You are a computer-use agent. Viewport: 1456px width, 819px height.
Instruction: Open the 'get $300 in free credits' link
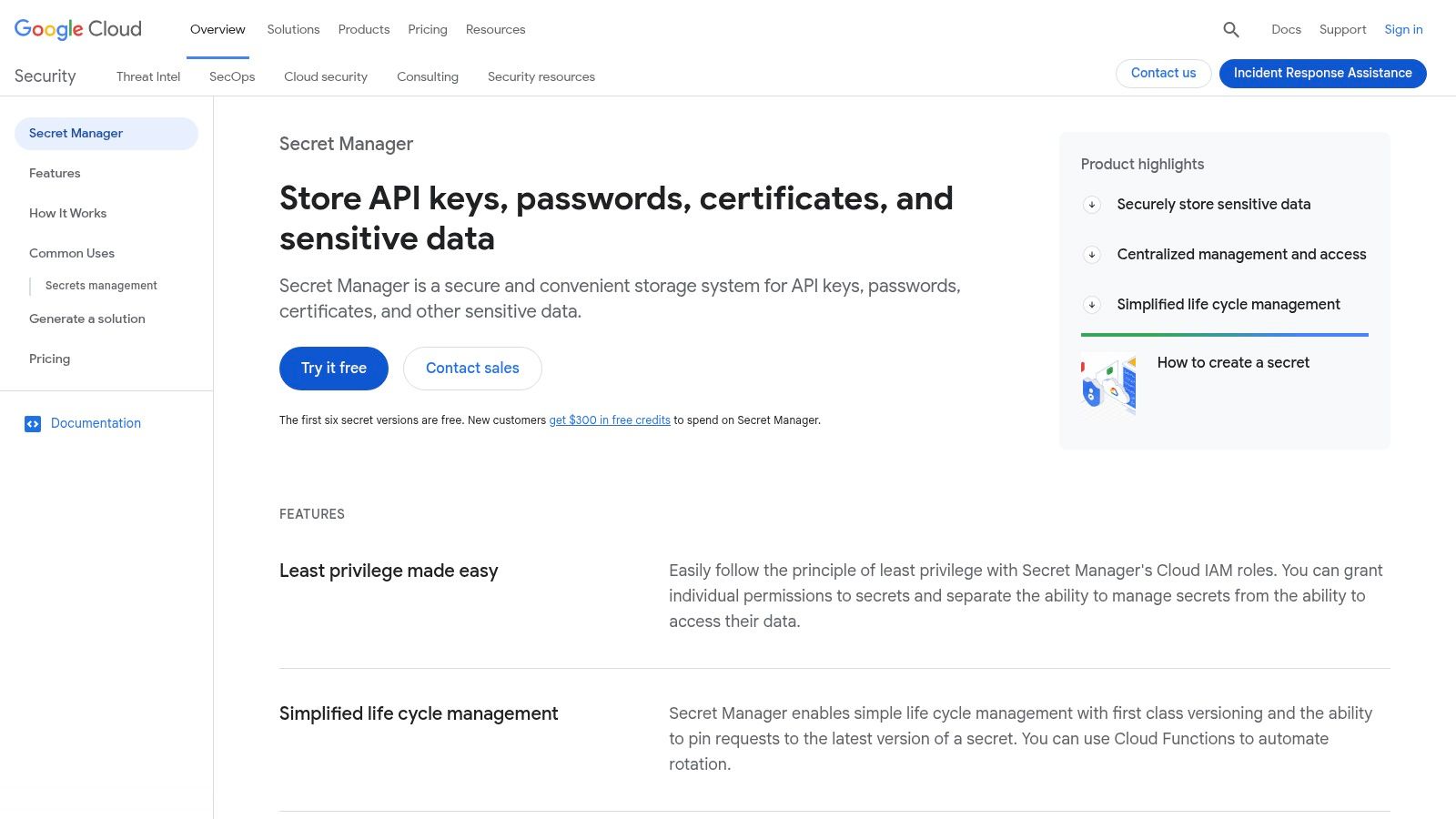(609, 420)
